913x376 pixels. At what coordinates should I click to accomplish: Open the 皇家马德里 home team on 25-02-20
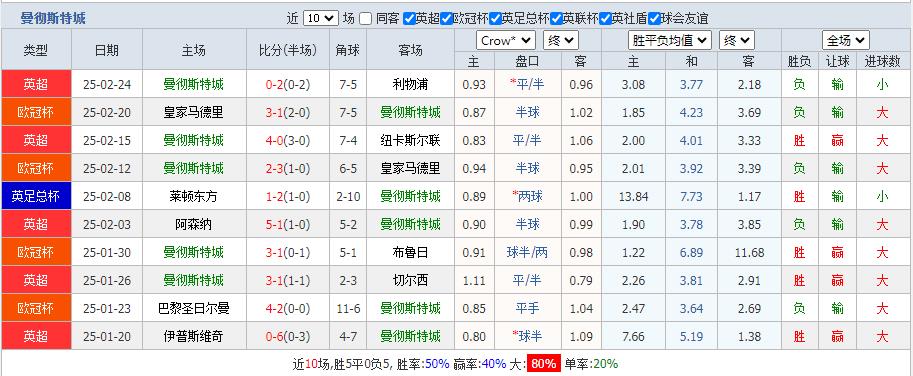(x=193, y=112)
